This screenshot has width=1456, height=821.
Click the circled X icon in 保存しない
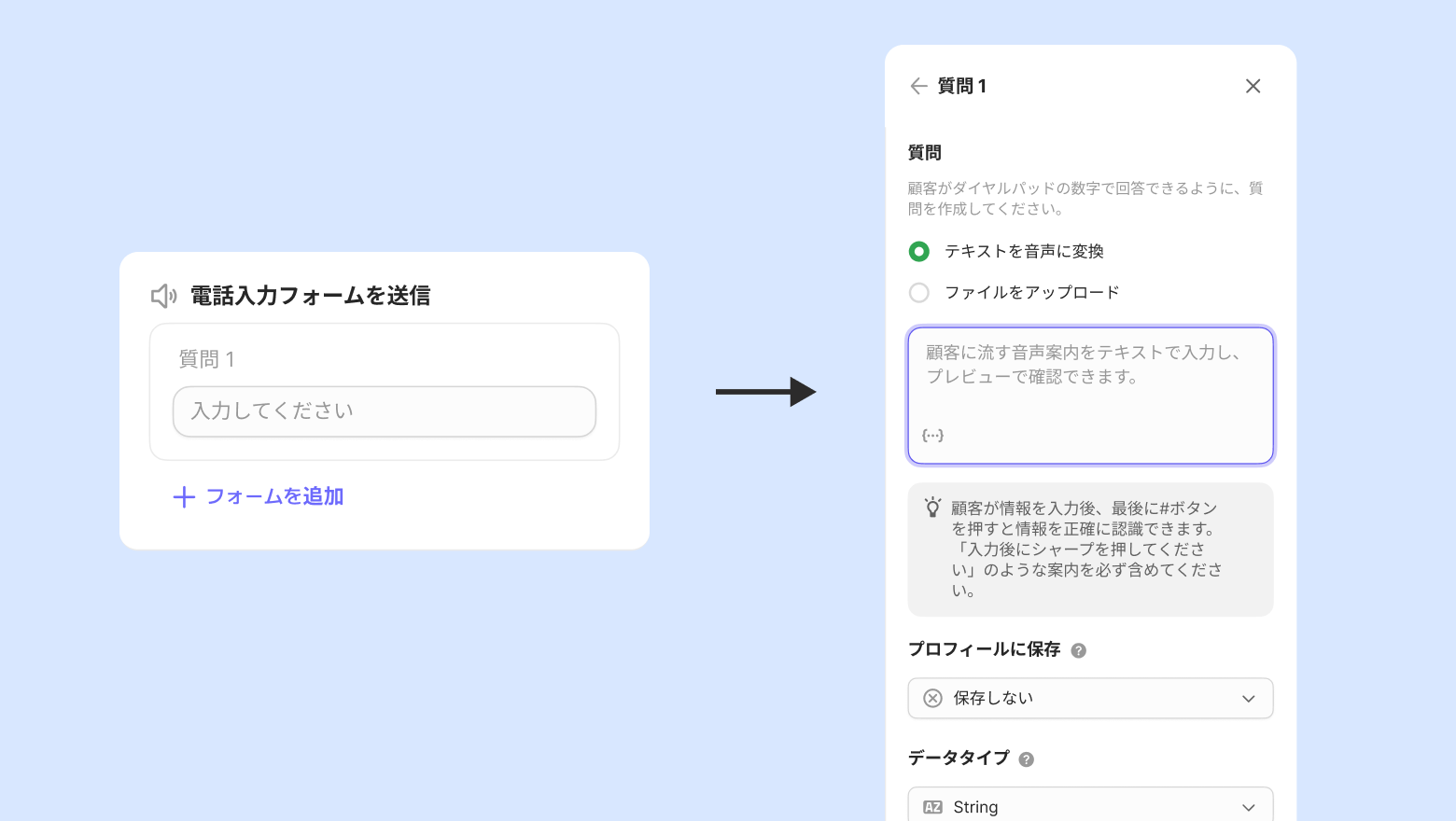point(932,698)
